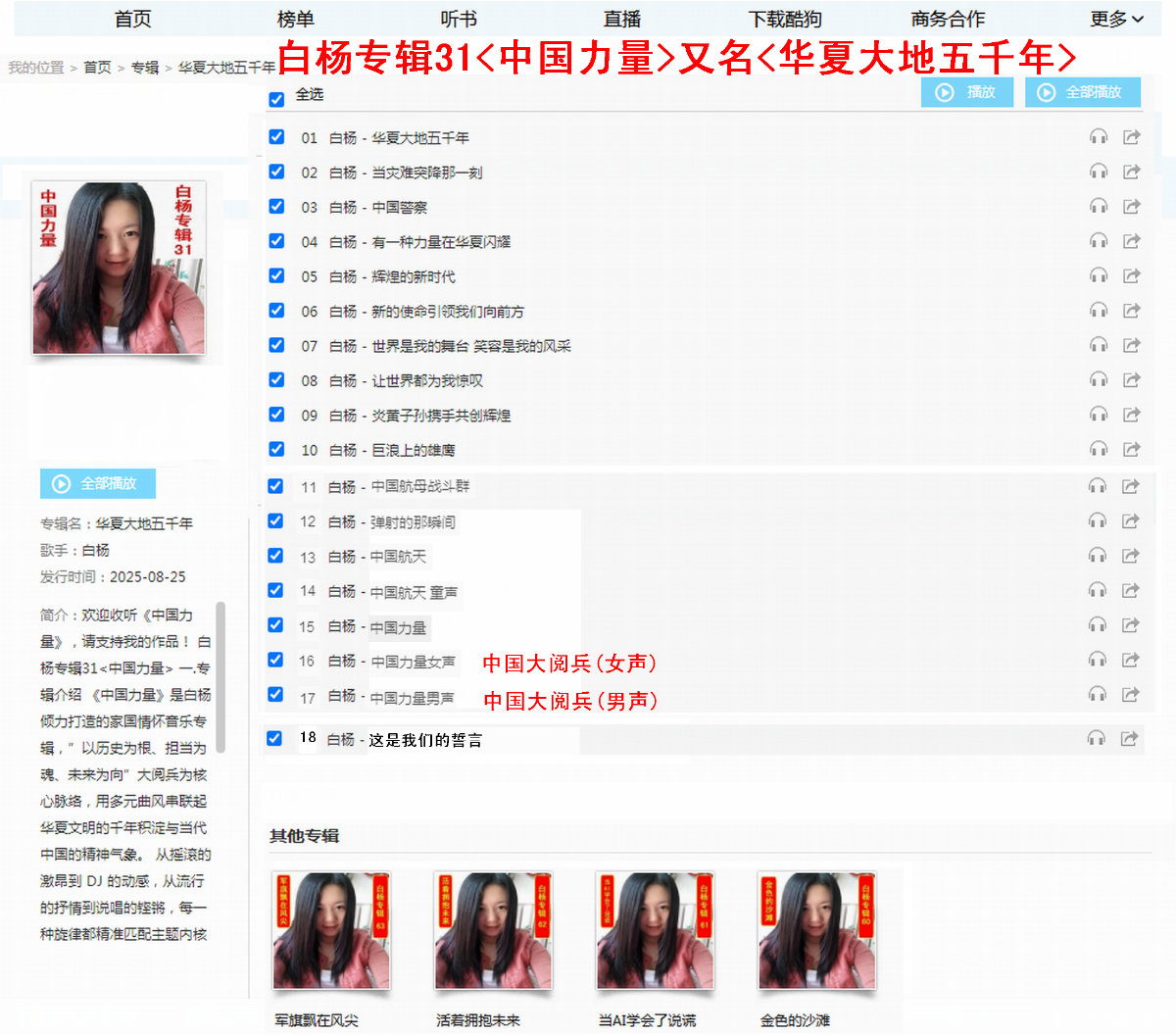Switch to the 直播 navigation tab
This screenshot has height=1035, width=1176.
coord(621,19)
